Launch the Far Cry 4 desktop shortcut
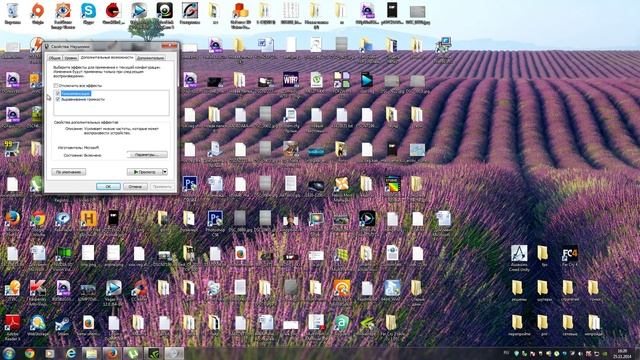The width and height of the screenshot is (640, 360). coord(570,256)
